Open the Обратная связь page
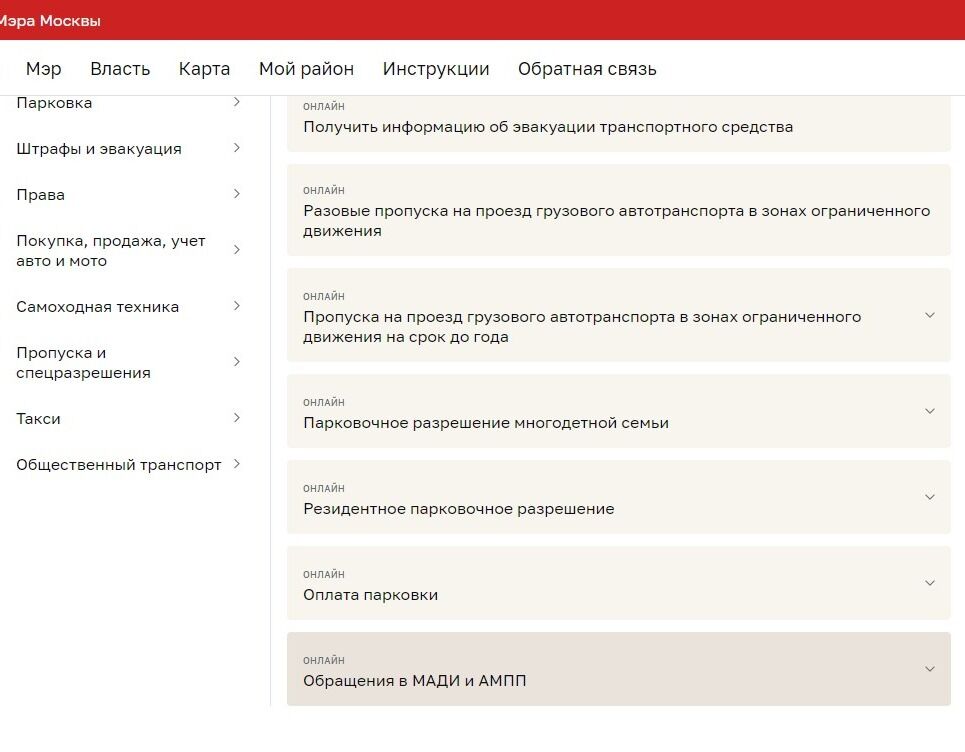 (587, 69)
